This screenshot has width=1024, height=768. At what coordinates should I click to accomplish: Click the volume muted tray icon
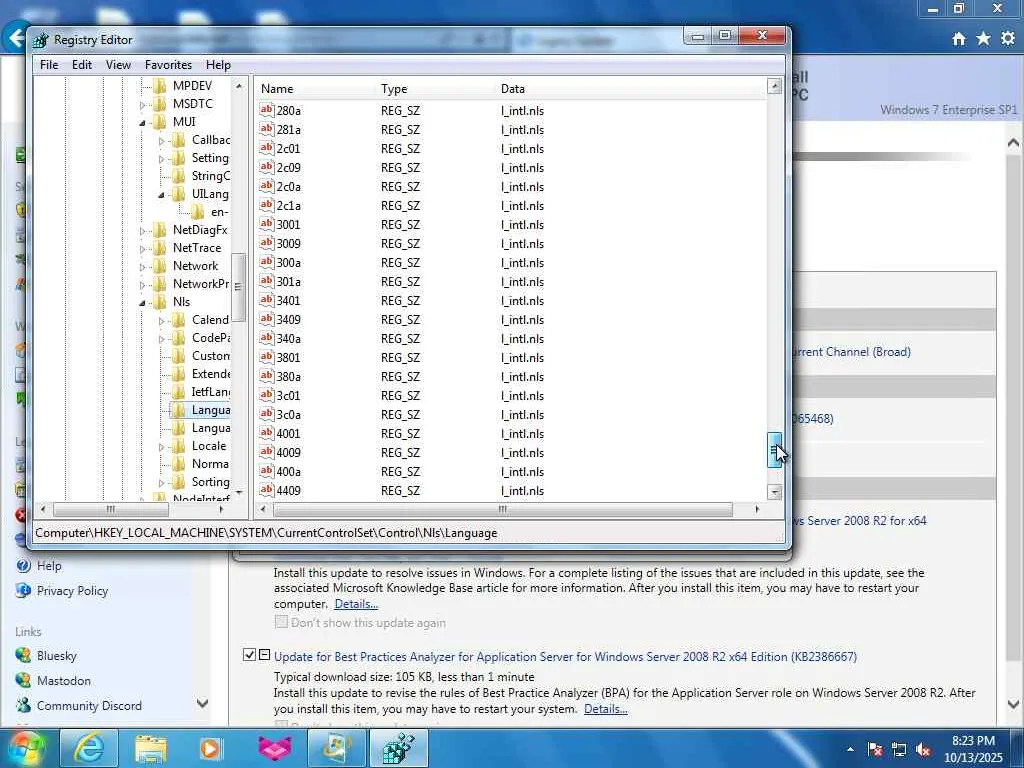coord(923,750)
